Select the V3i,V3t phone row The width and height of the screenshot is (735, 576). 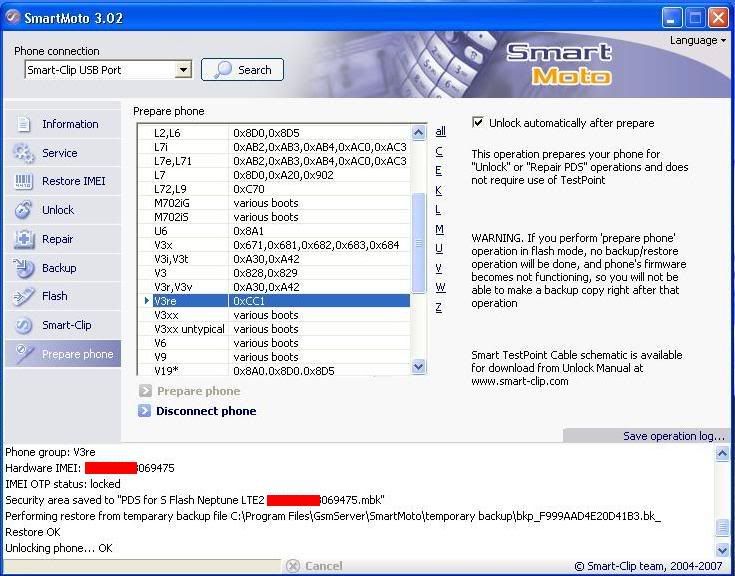pos(274,259)
